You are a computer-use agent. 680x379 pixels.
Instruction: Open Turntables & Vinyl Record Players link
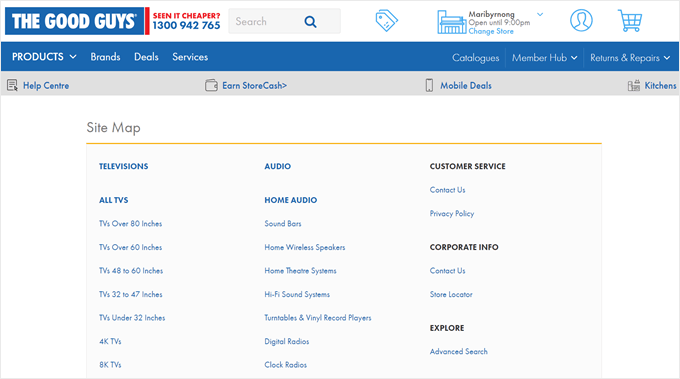click(318, 318)
